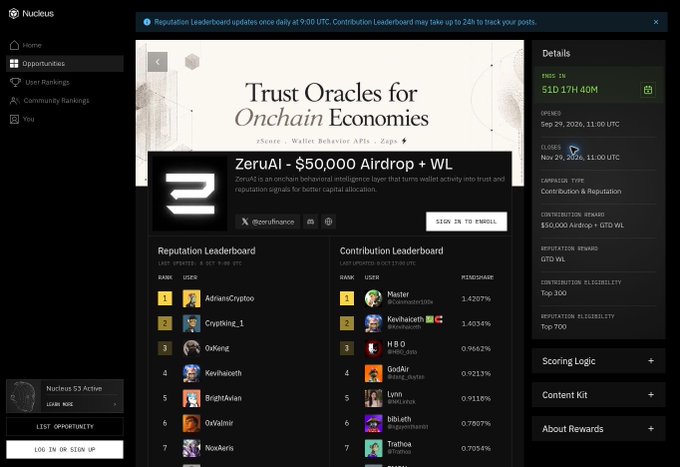This screenshot has height=467, width=680.
Task: Open AdriansCryptoo avatar in Reputation Leaderboard
Action: (x=191, y=298)
